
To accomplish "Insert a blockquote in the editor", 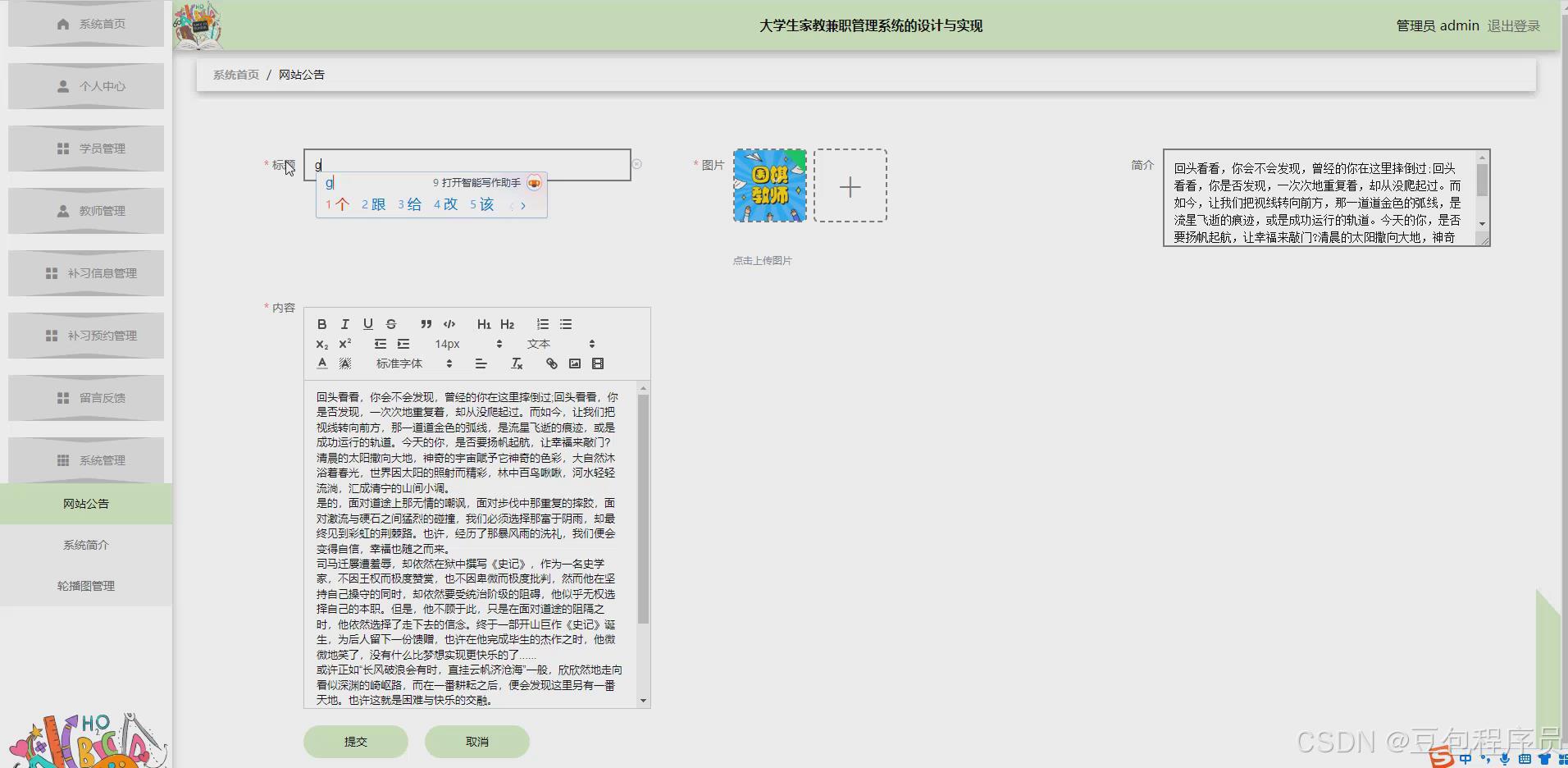I will (x=426, y=324).
